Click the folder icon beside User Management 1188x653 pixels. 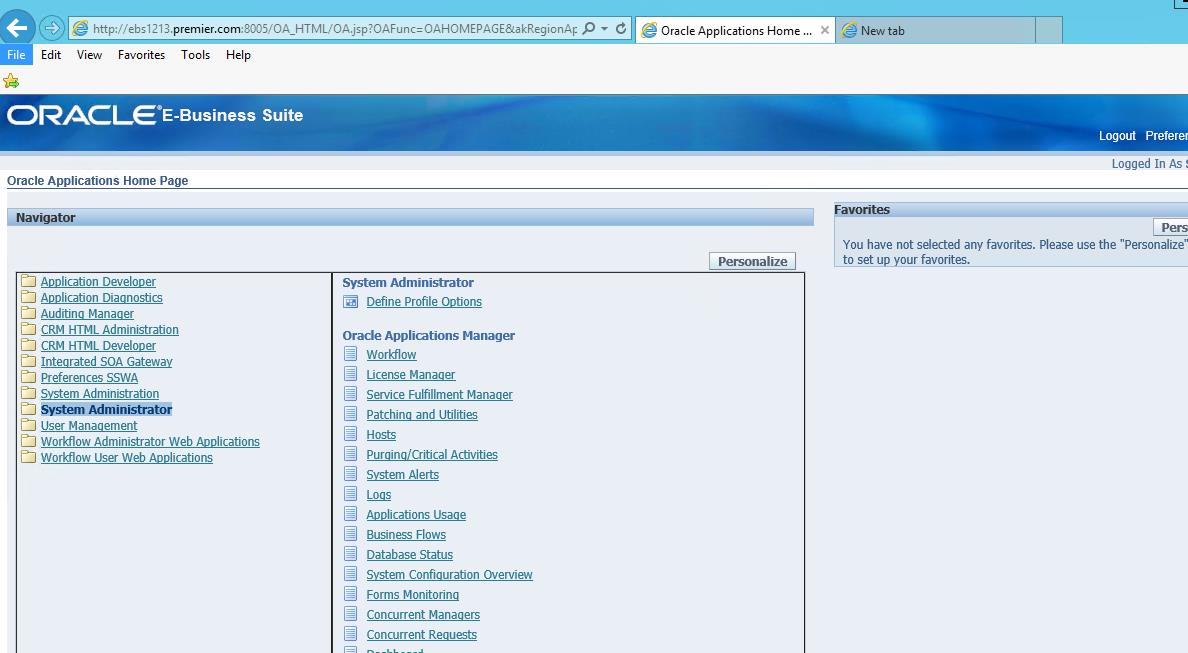click(28, 425)
